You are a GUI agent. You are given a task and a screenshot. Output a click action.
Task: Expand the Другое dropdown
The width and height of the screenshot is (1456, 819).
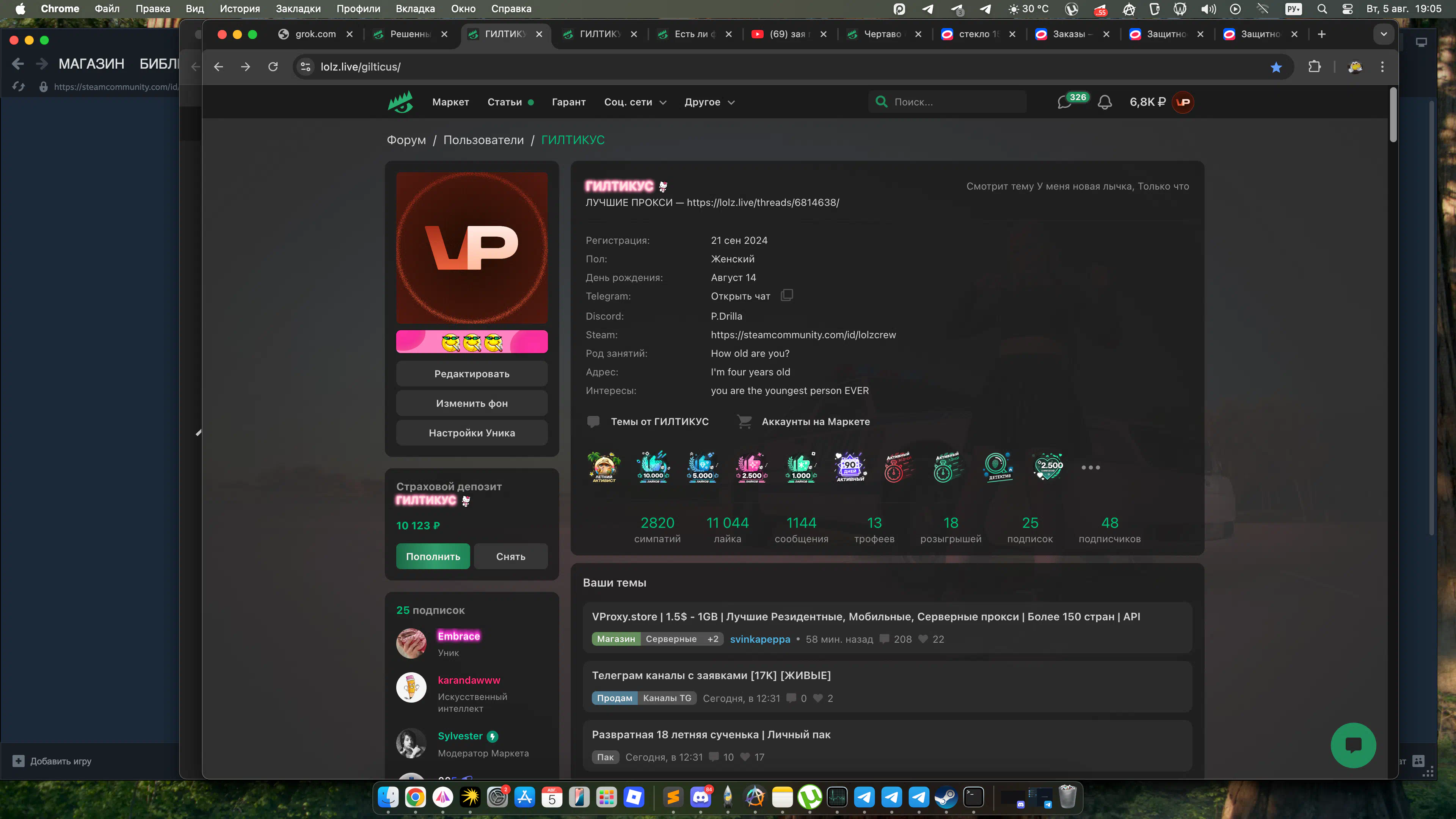(x=709, y=102)
